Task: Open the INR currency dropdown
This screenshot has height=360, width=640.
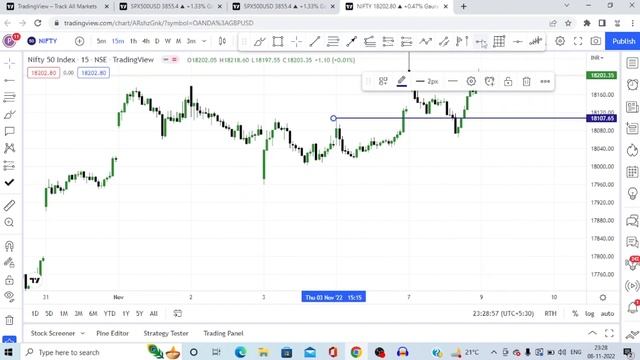Action: (597, 58)
